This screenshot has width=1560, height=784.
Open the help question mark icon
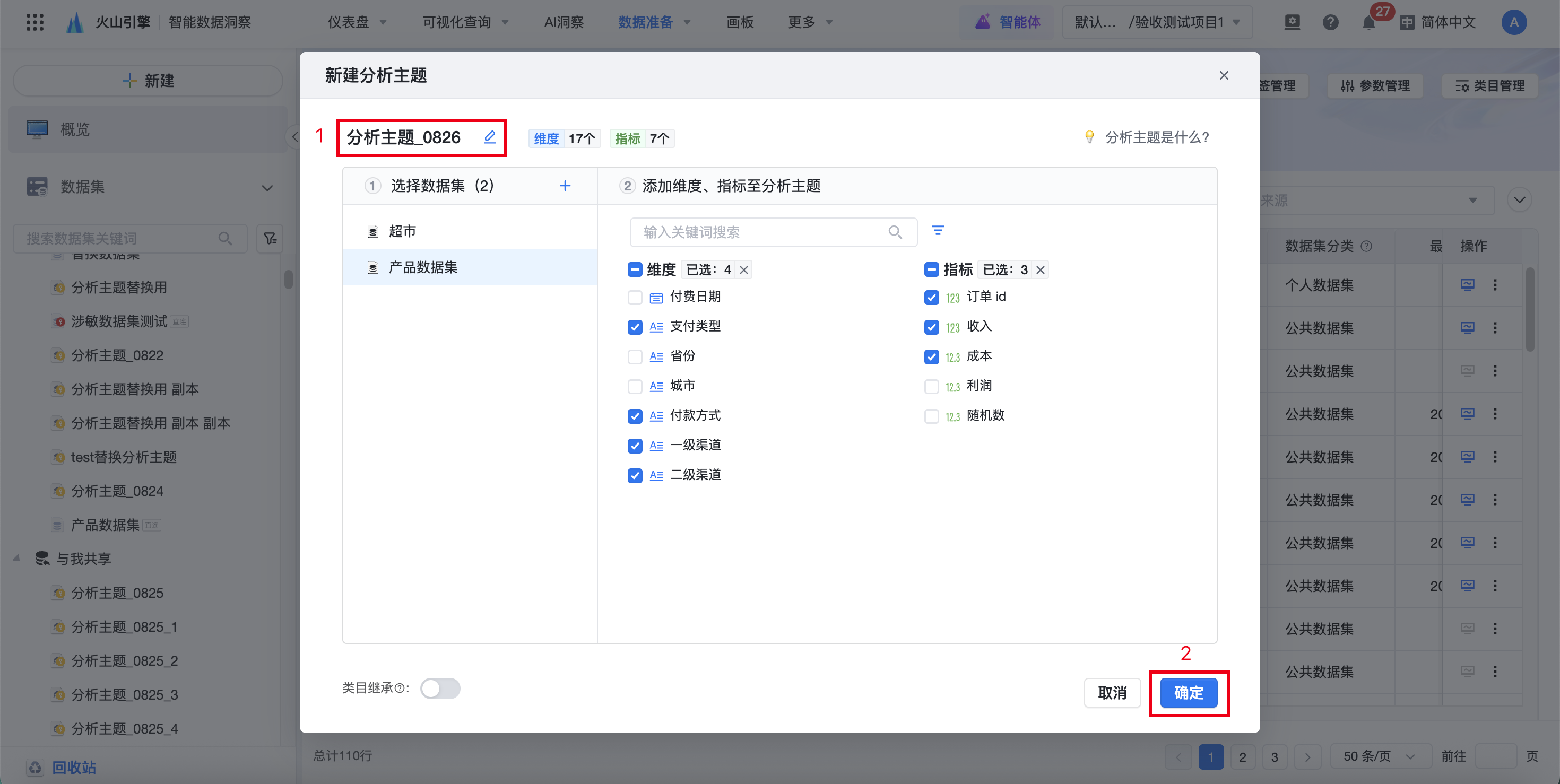click(1330, 23)
